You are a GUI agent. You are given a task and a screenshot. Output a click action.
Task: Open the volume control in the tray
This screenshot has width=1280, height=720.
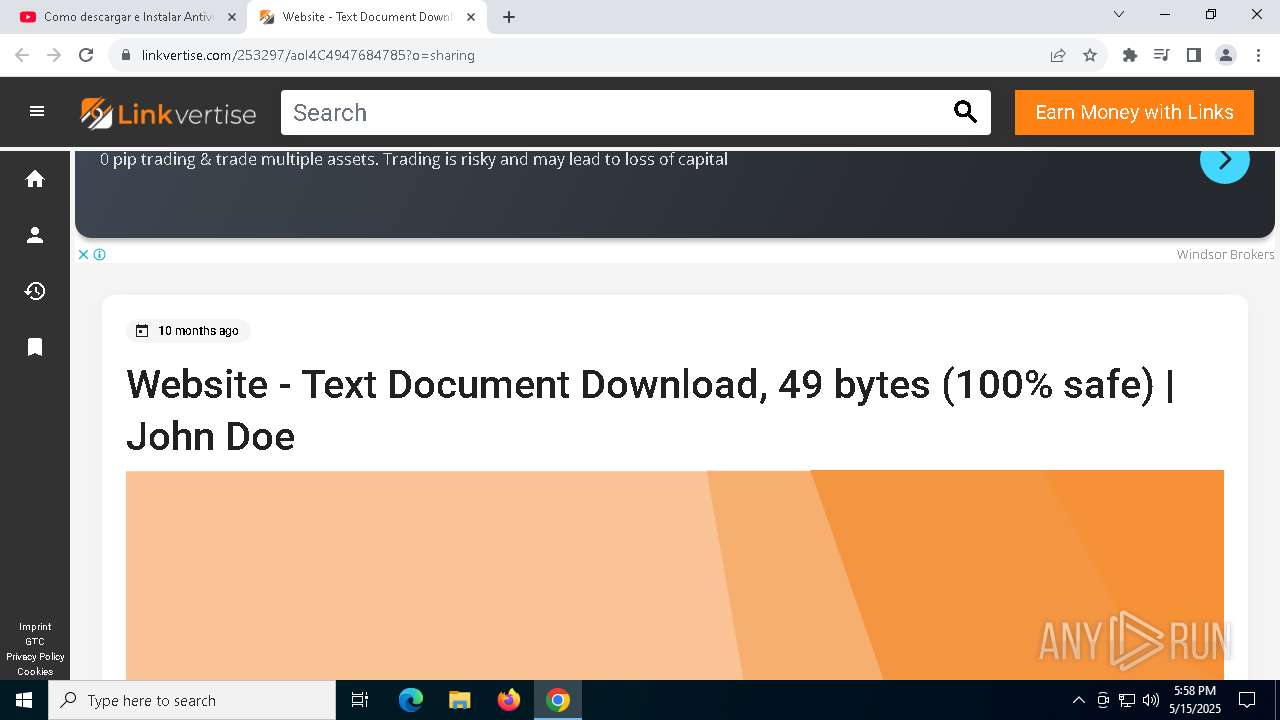coord(1150,700)
